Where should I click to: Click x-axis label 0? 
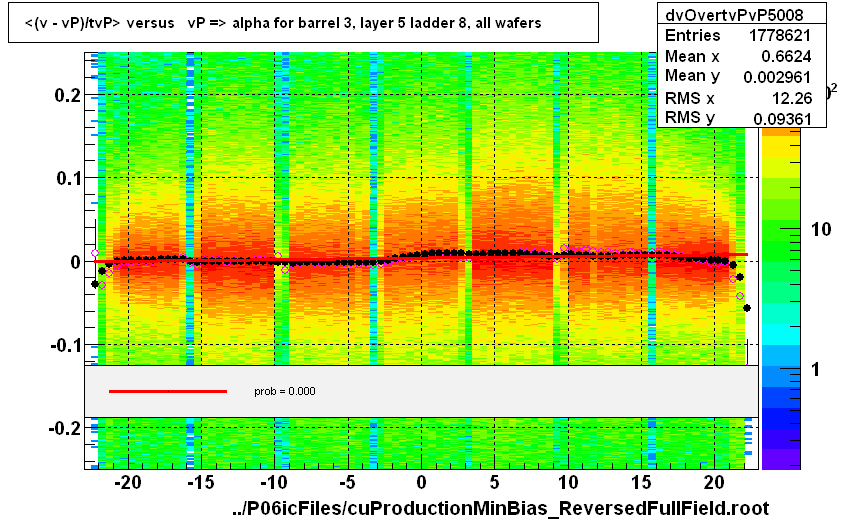pos(422,482)
